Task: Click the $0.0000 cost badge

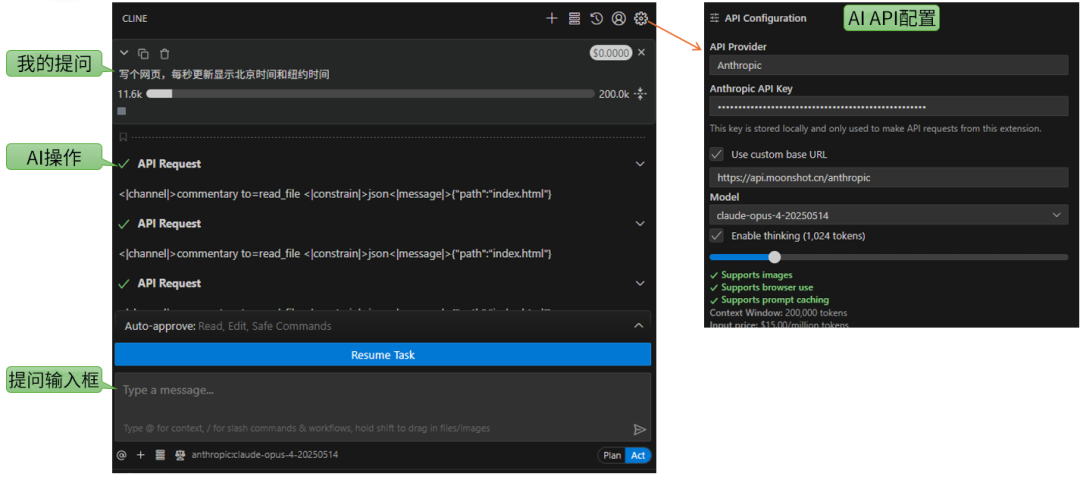Action: [x=610, y=53]
